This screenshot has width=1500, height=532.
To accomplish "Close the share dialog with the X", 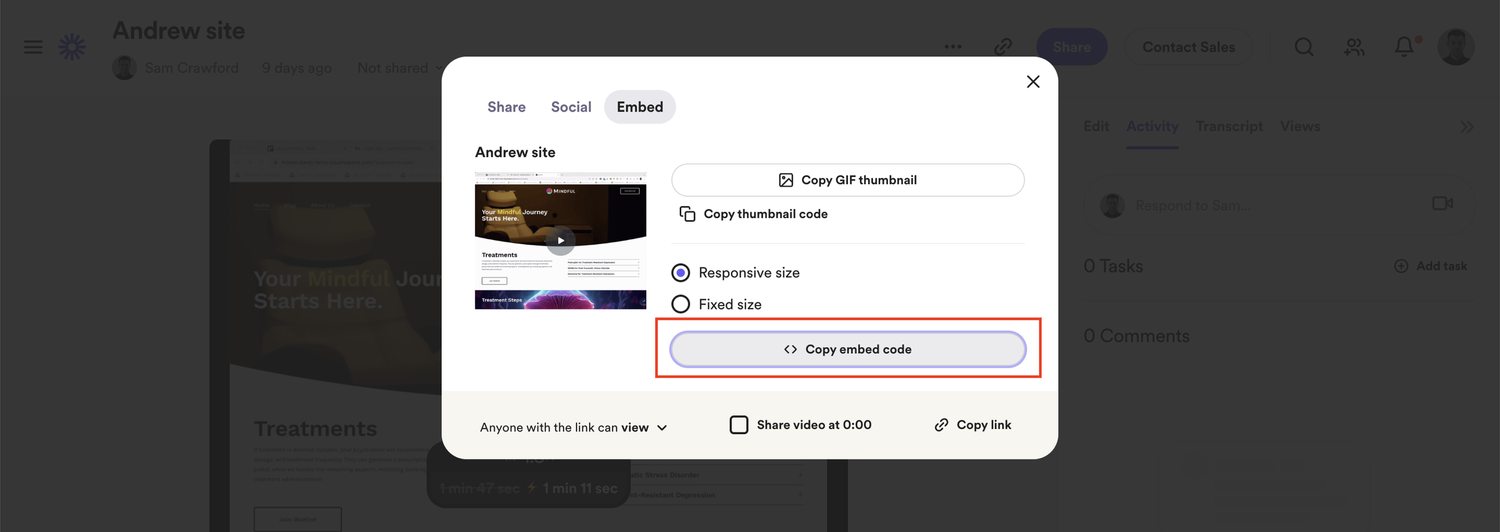I will (1033, 82).
